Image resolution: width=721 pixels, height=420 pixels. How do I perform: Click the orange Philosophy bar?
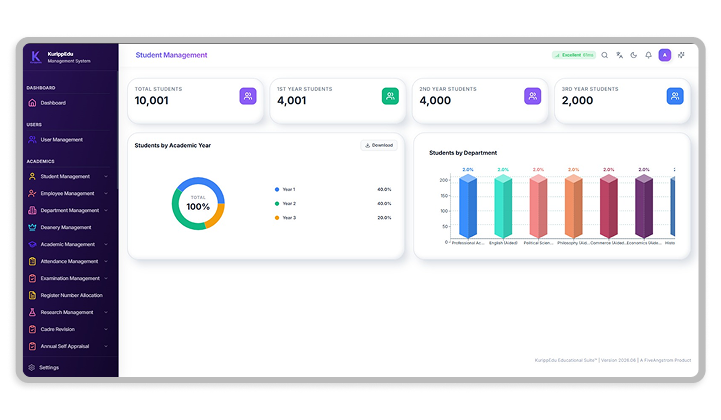(573, 207)
